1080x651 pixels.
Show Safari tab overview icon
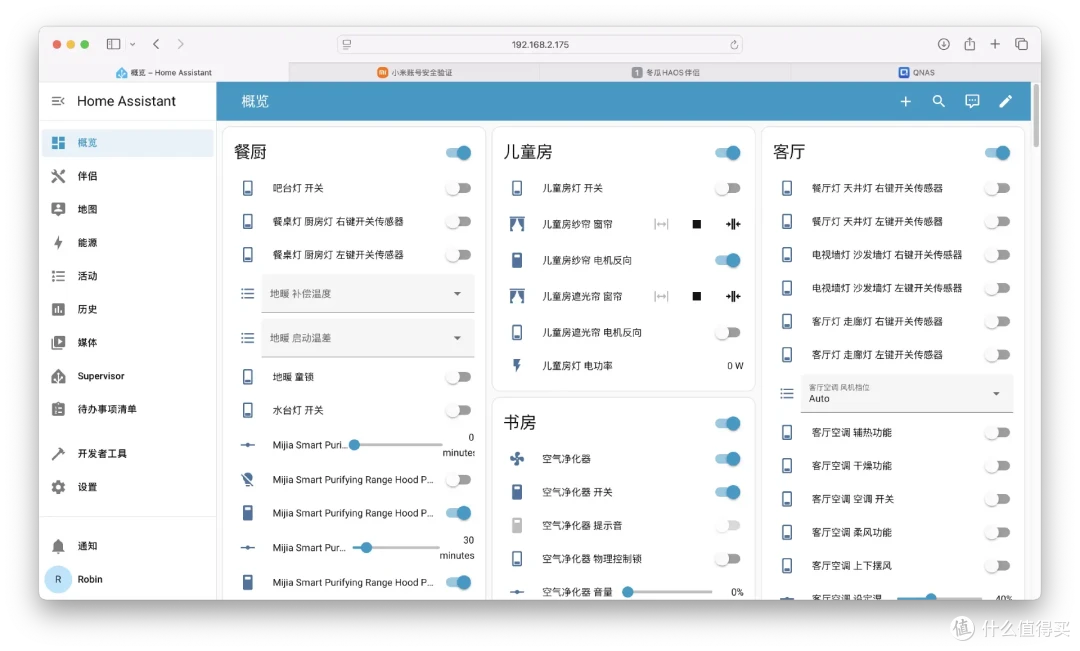coord(1021,44)
